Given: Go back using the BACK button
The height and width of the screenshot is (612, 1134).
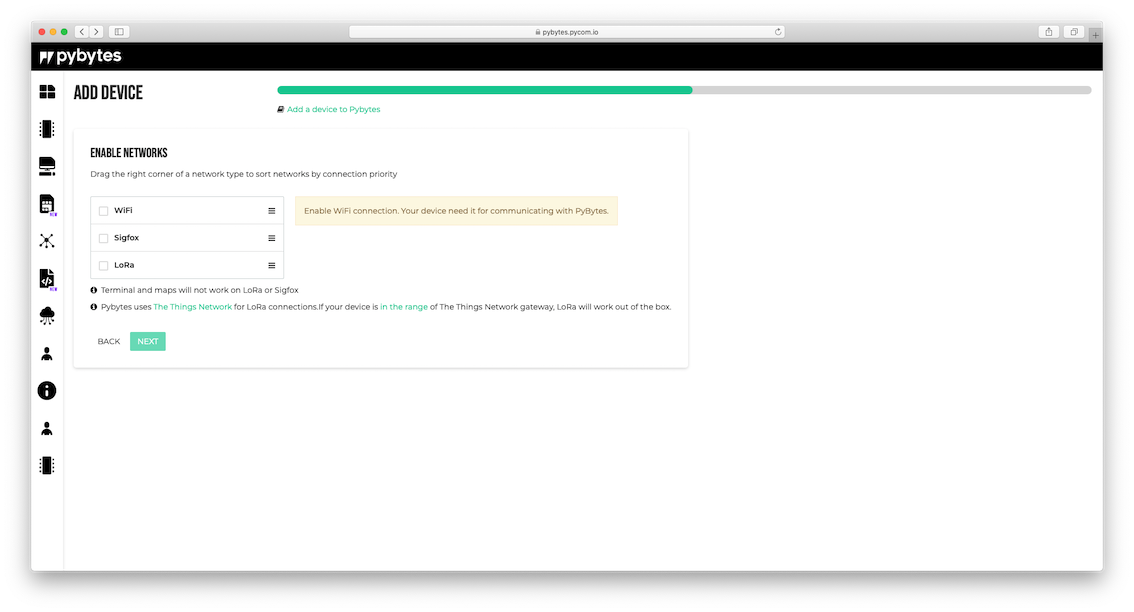Looking at the screenshot, I should [109, 342].
